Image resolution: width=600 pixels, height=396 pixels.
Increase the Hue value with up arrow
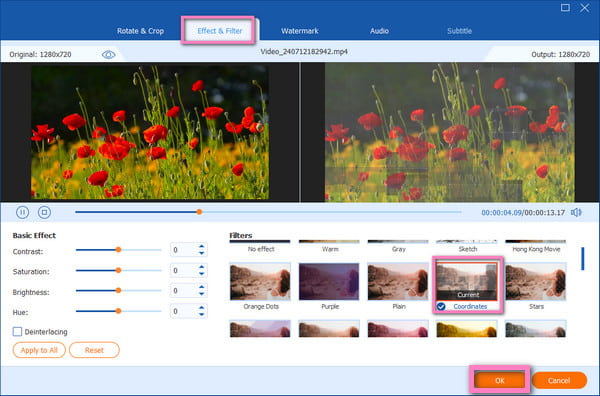(201, 308)
